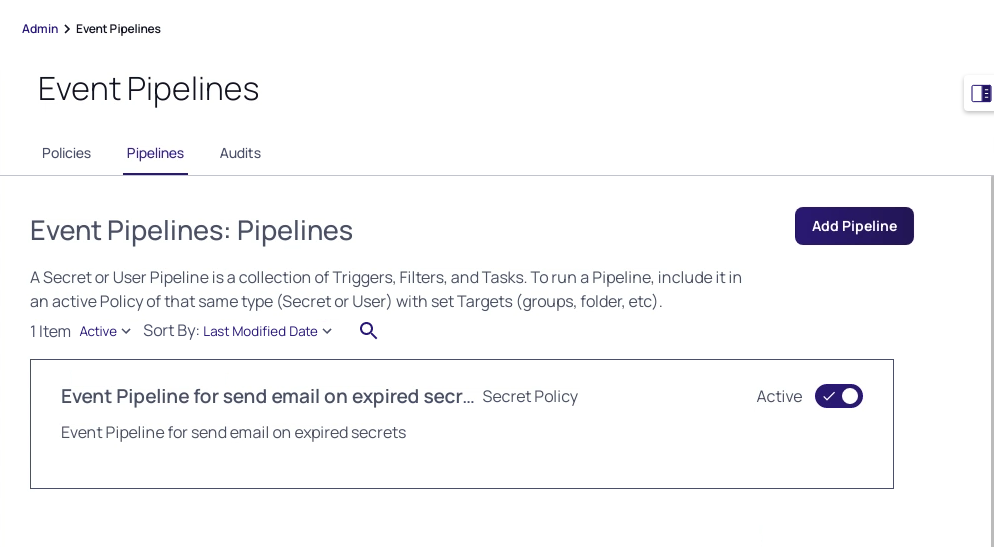
Task: Switch to the Policies tab
Action: click(67, 153)
